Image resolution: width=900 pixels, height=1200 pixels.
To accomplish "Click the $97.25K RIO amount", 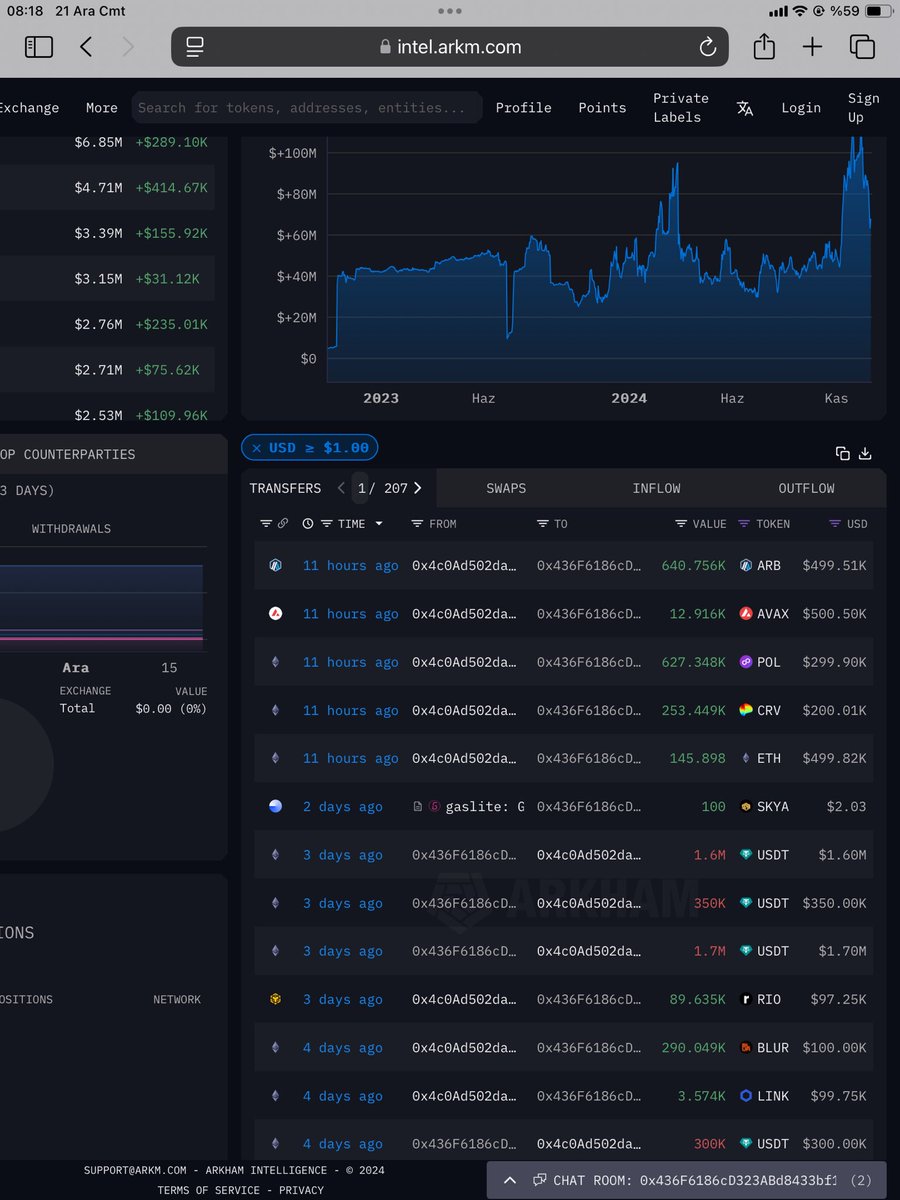I will [838, 1000].
